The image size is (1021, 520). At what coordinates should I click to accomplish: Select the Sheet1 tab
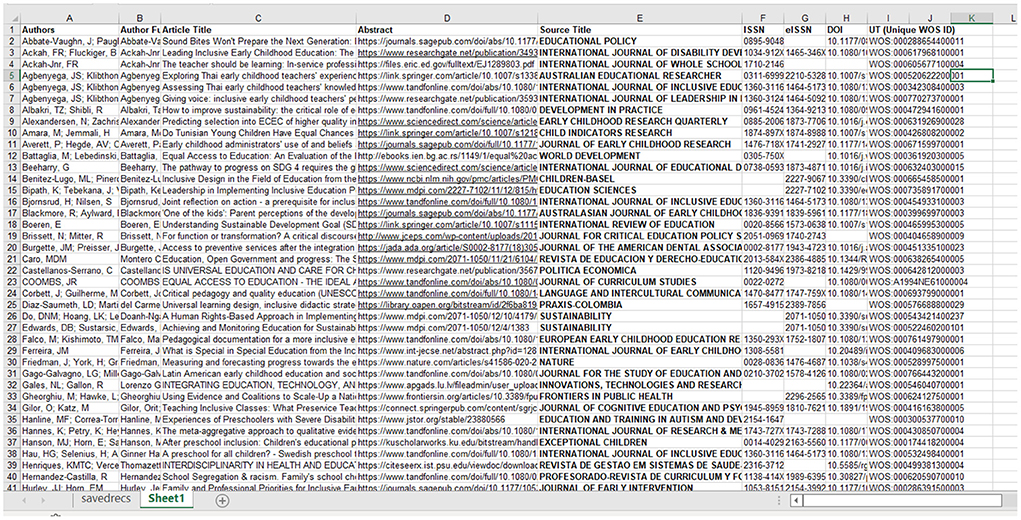pos(166,500)
